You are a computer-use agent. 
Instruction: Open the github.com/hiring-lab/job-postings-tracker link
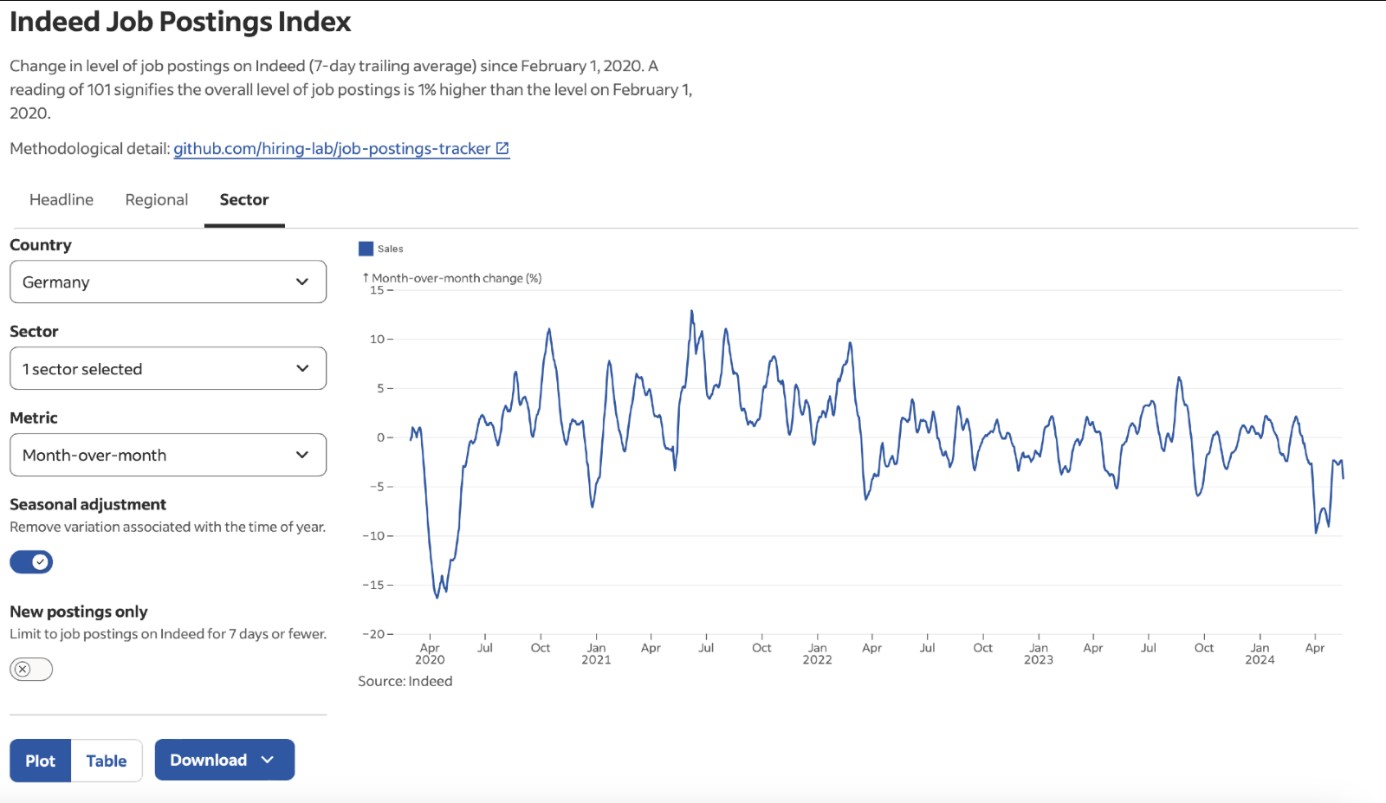point(332,148)
